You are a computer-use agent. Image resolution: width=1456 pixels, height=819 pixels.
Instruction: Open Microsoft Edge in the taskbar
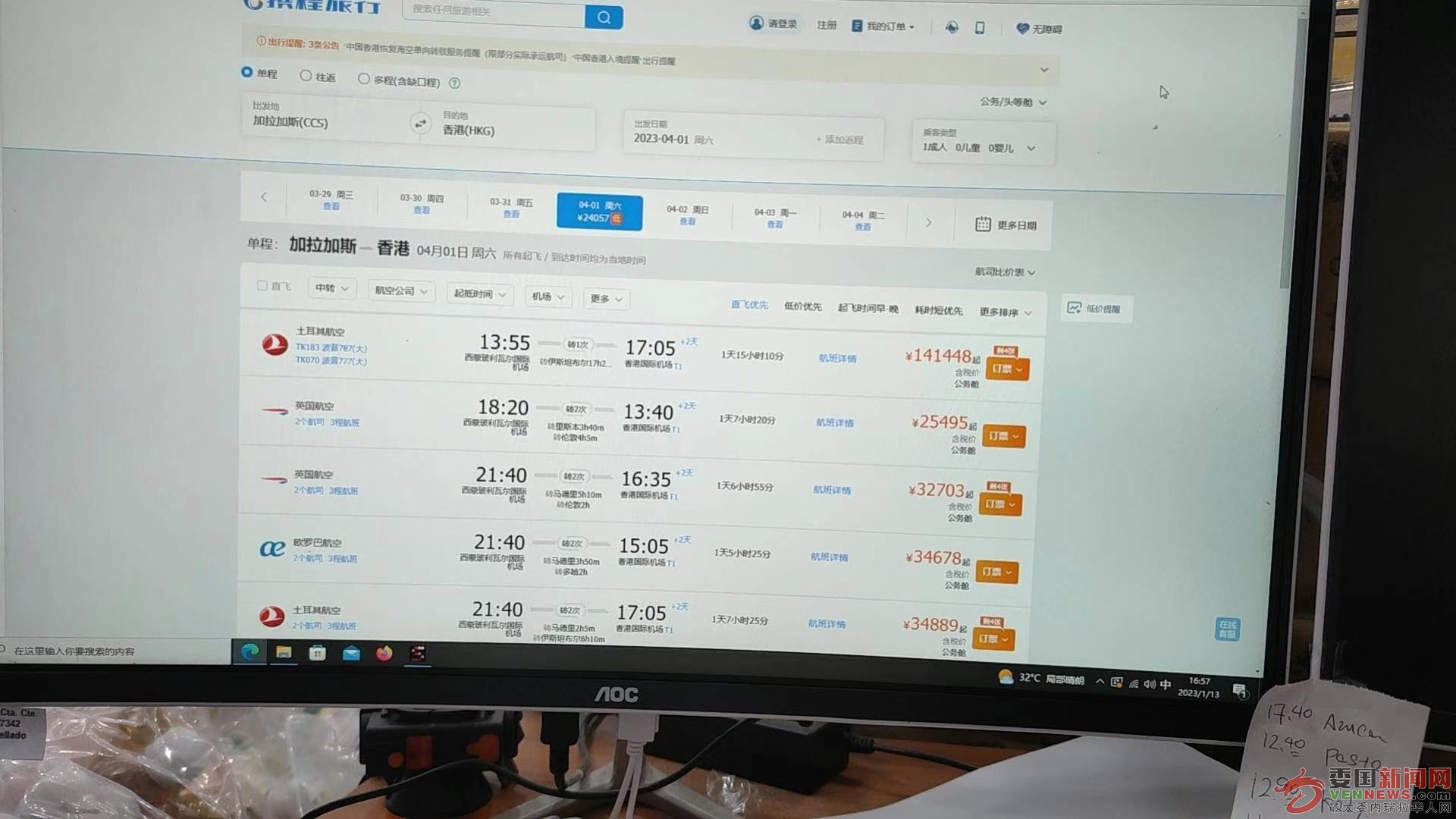[x=250, y=651]
